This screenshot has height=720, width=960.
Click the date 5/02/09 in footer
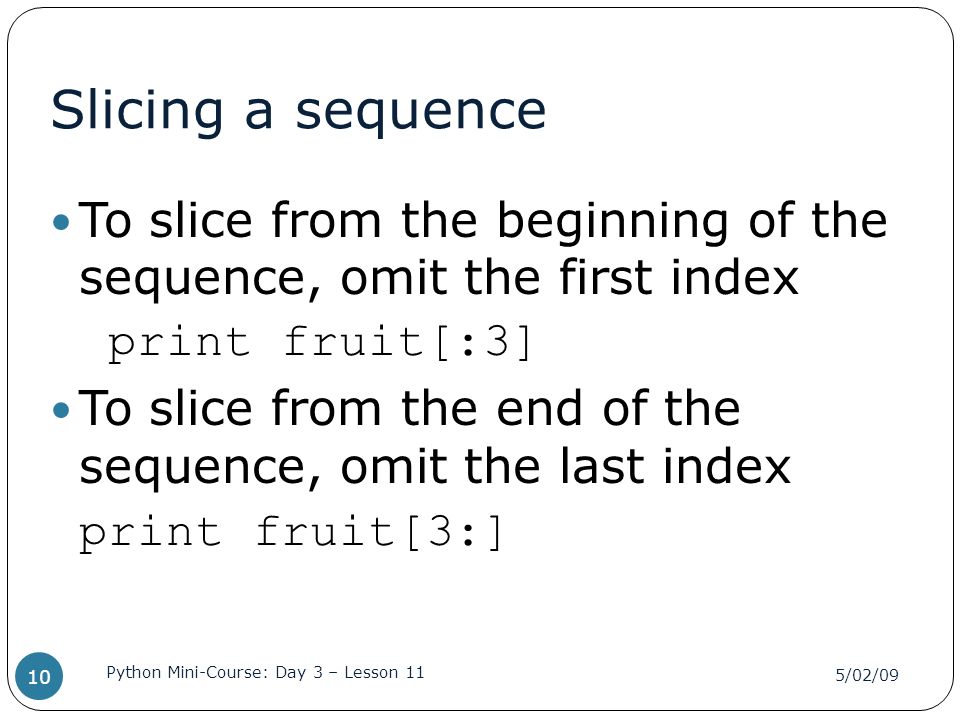[x=867, y=675]
